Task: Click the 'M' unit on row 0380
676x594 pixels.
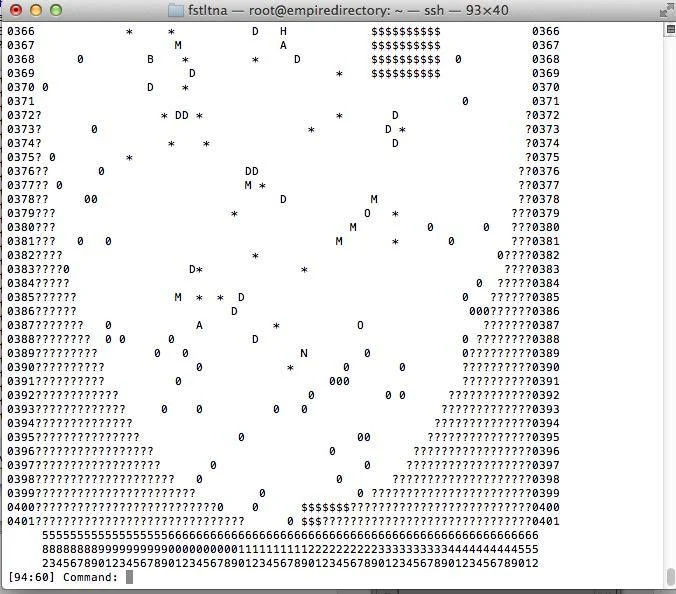Action: coord(353,227)
